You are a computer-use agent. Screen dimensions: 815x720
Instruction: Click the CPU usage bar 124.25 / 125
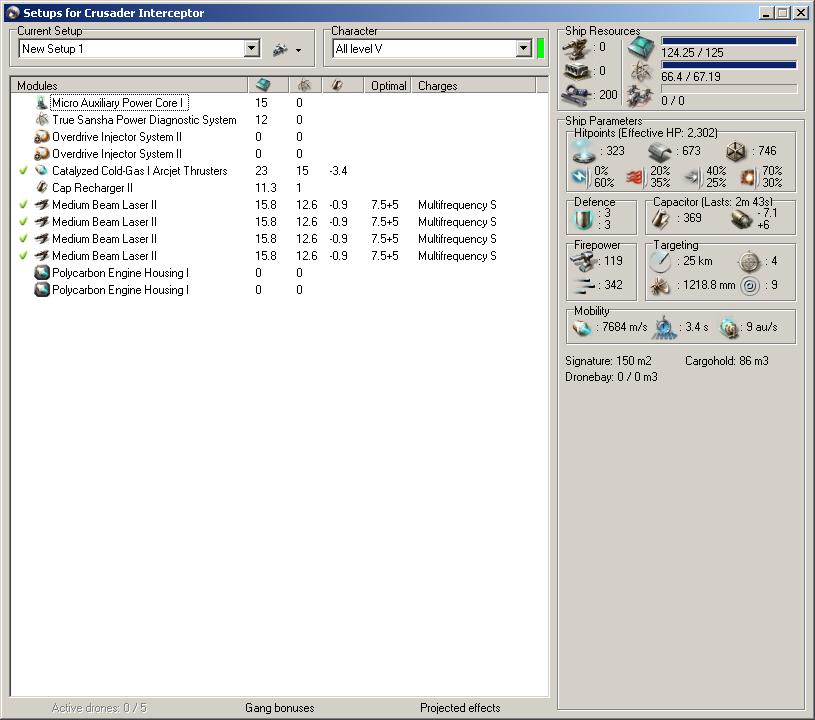coord(729,41)
